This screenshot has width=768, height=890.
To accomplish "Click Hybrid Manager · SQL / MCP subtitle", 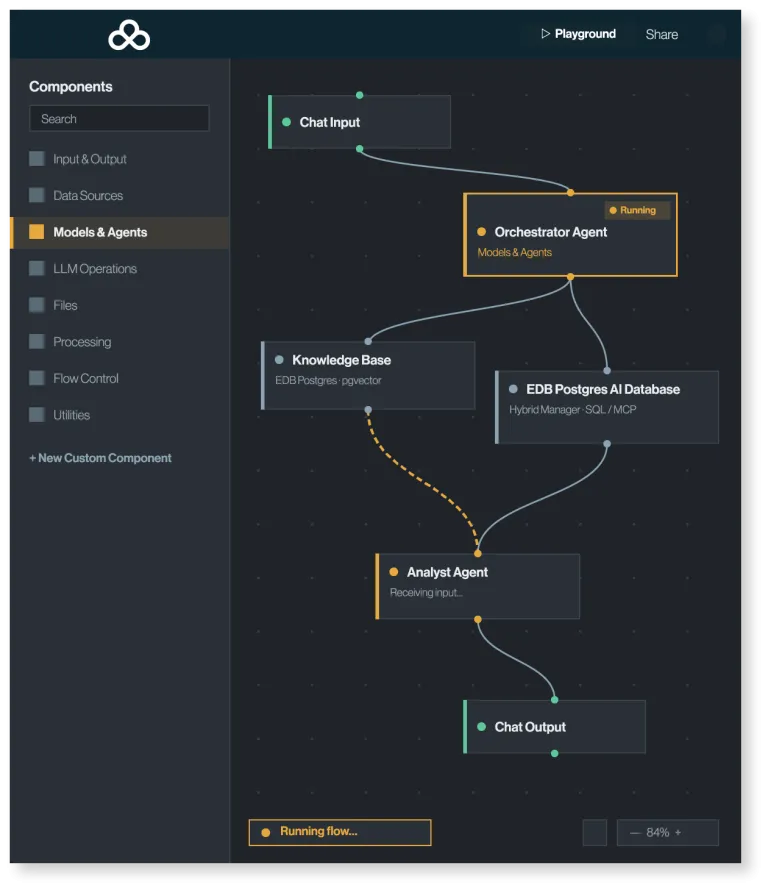I will 572,410.
